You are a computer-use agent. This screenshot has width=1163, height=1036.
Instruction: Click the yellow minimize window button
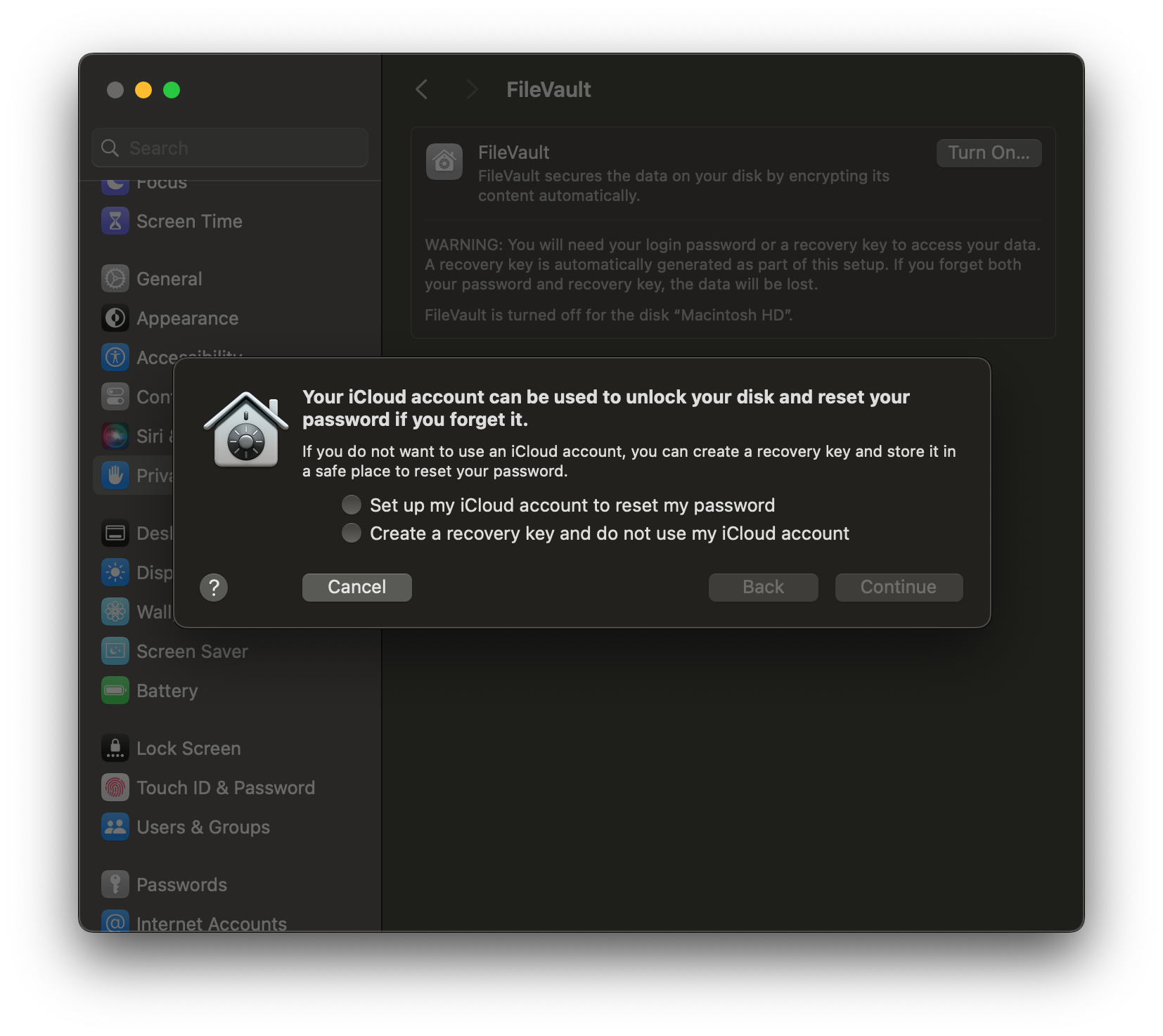[143, 90]
